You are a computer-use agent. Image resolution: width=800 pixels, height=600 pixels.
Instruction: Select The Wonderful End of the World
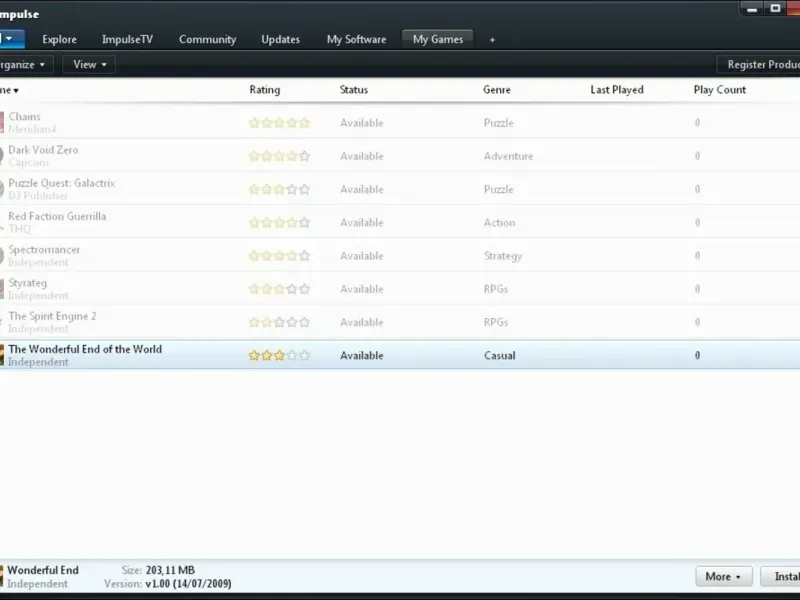pos(400,355)
